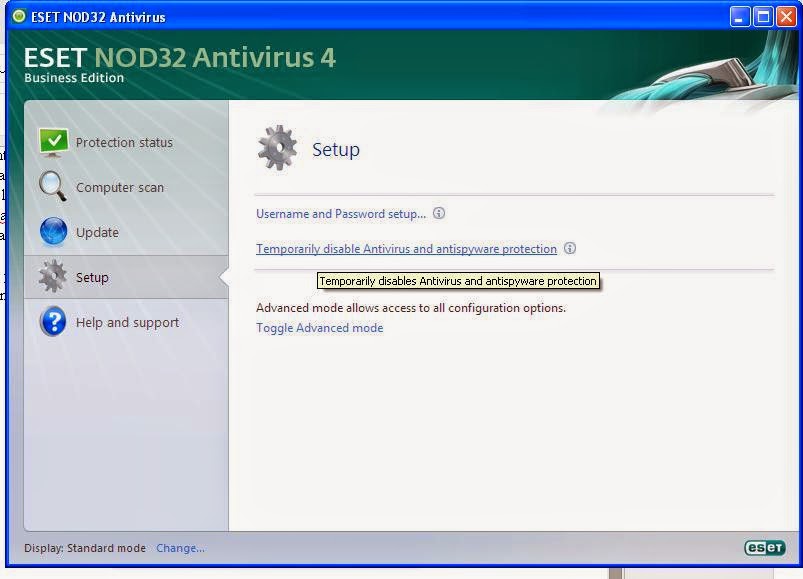Screen dimensions: 803x579
Task: Open the Protection status section
Action: 124,142
